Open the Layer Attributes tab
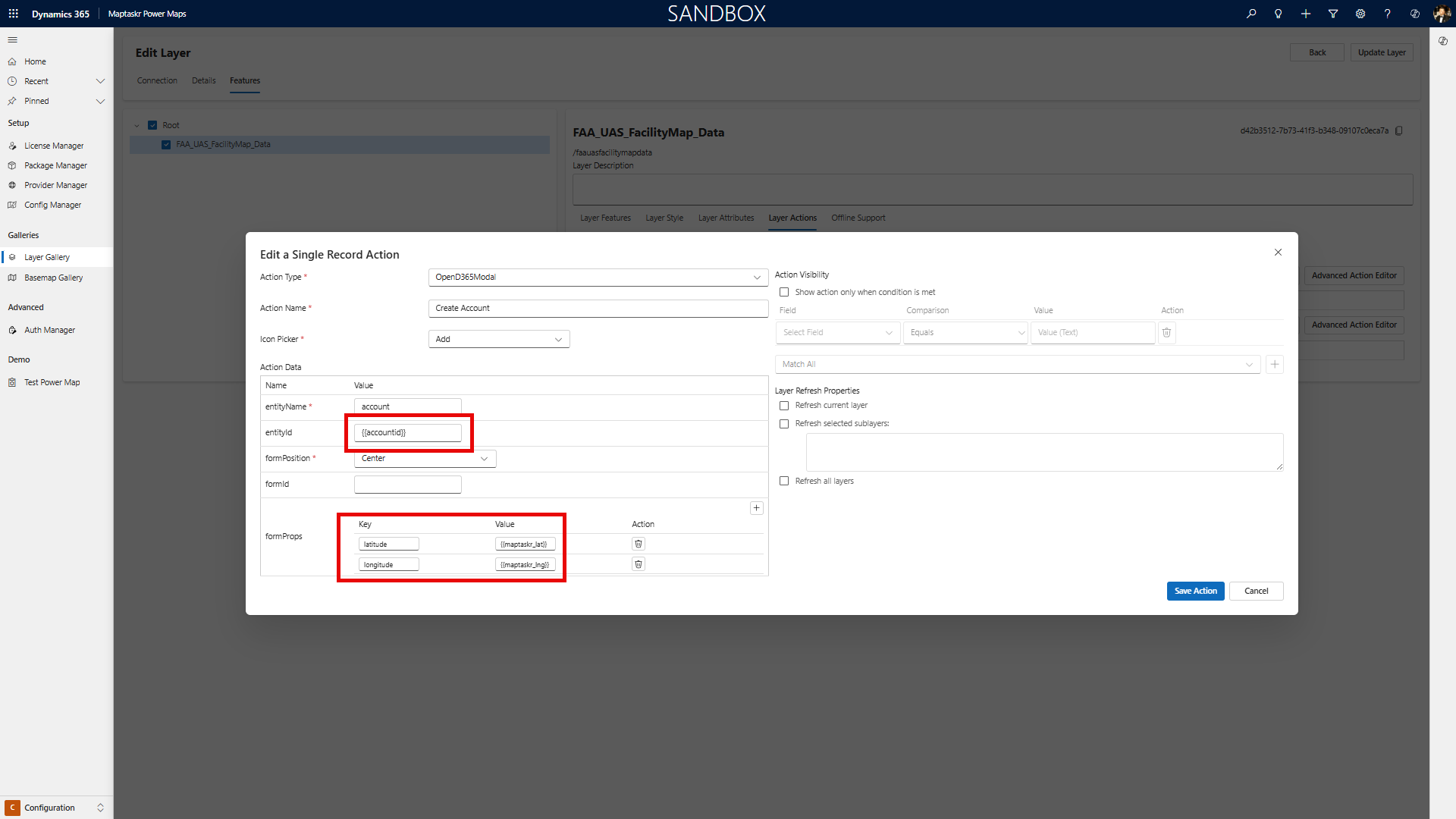Screen dimensions: 1456x819 (x=725, y=218)
